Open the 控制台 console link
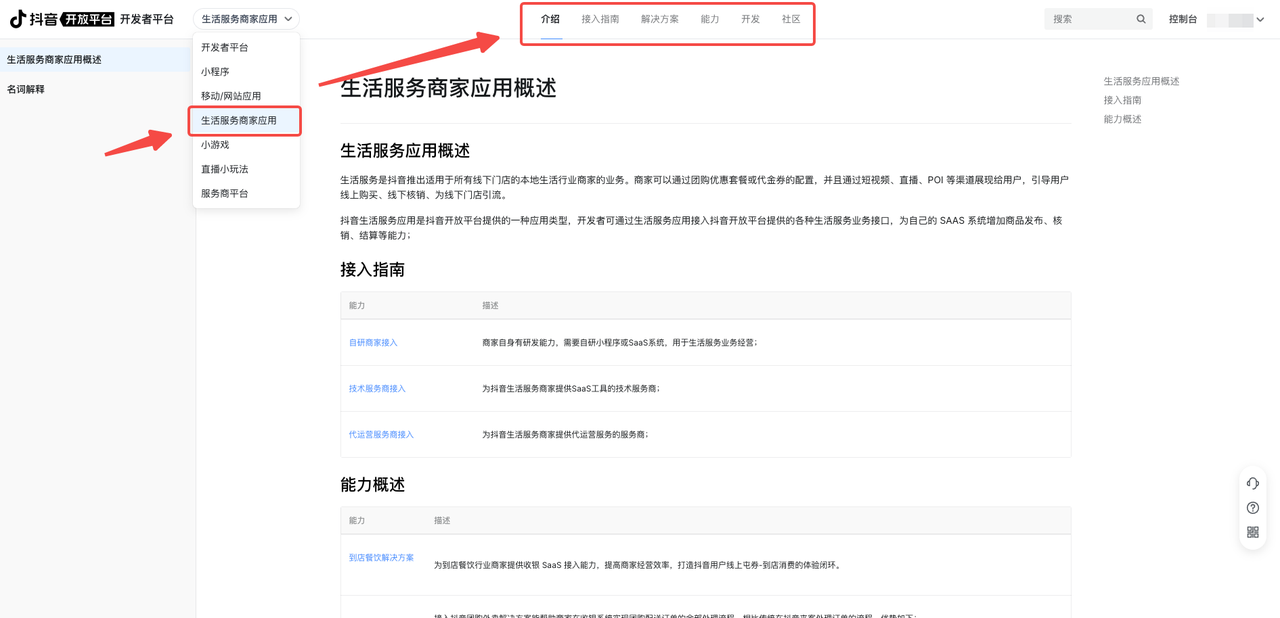 pos(1183,19)
